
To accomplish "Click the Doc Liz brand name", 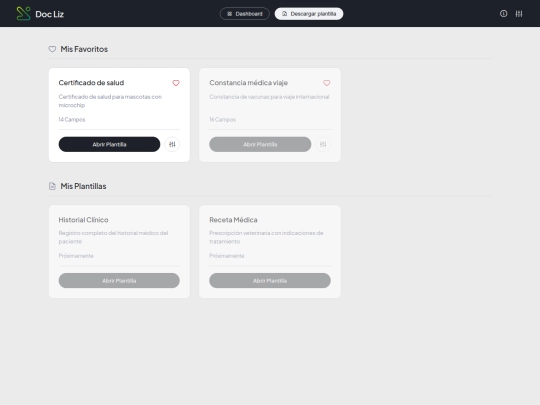I will 50,14.
